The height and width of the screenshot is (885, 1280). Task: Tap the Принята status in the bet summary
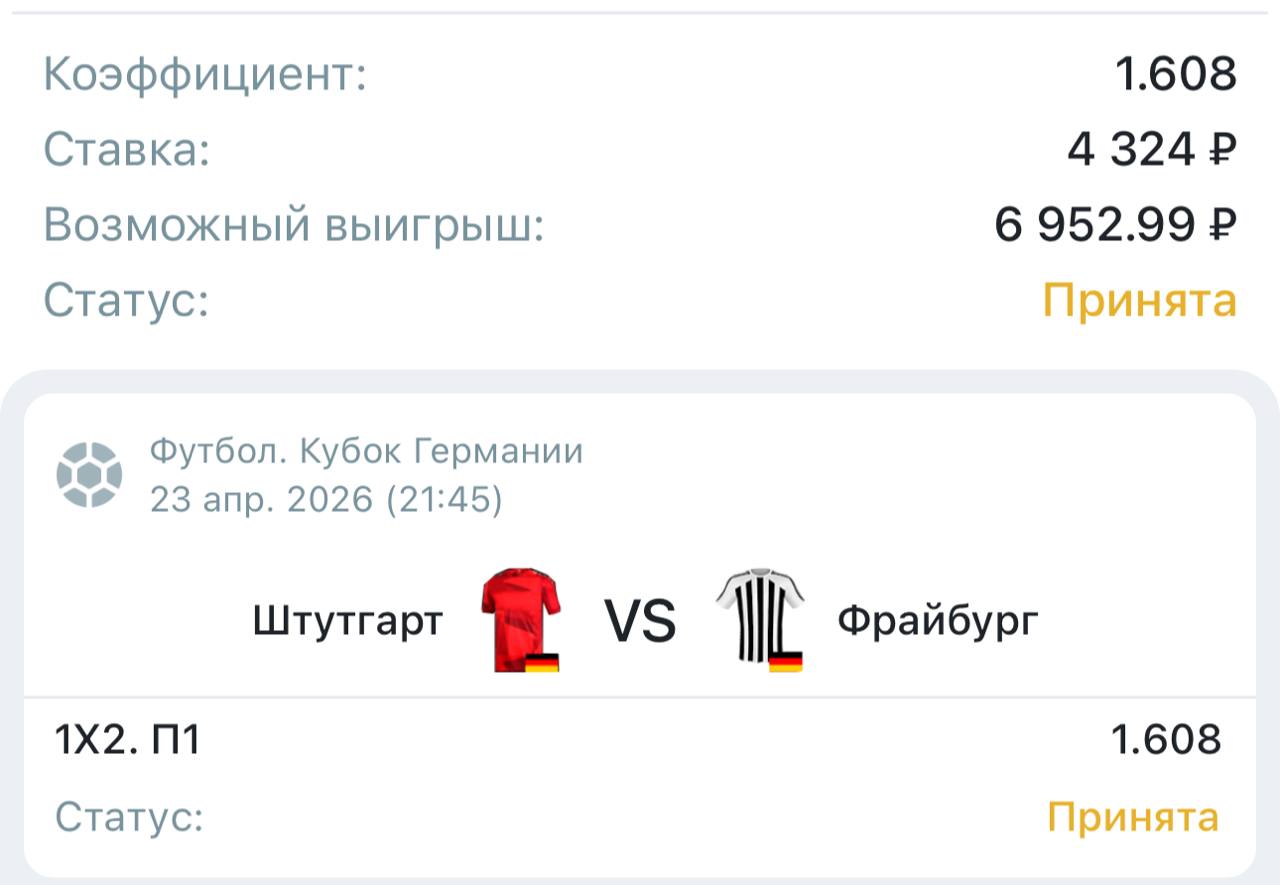pos(1139,300)
